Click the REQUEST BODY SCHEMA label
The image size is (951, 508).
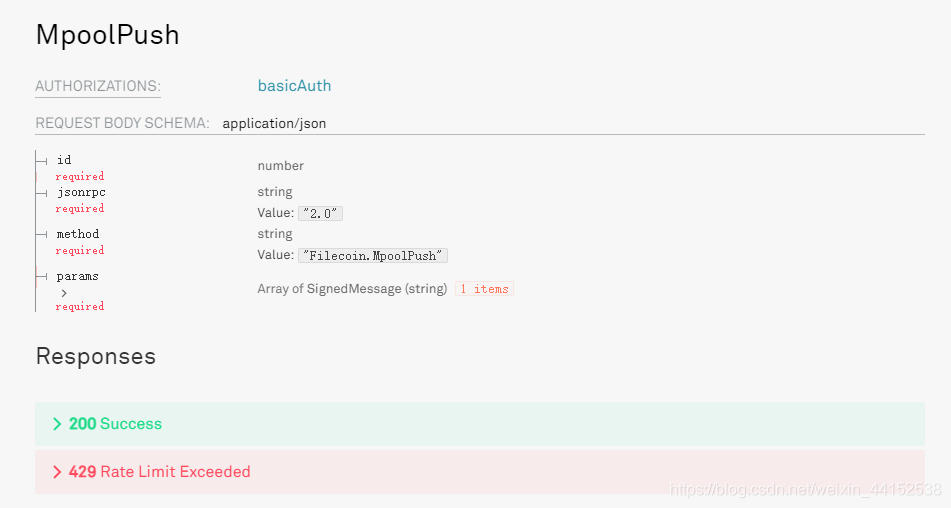(122, 123)
